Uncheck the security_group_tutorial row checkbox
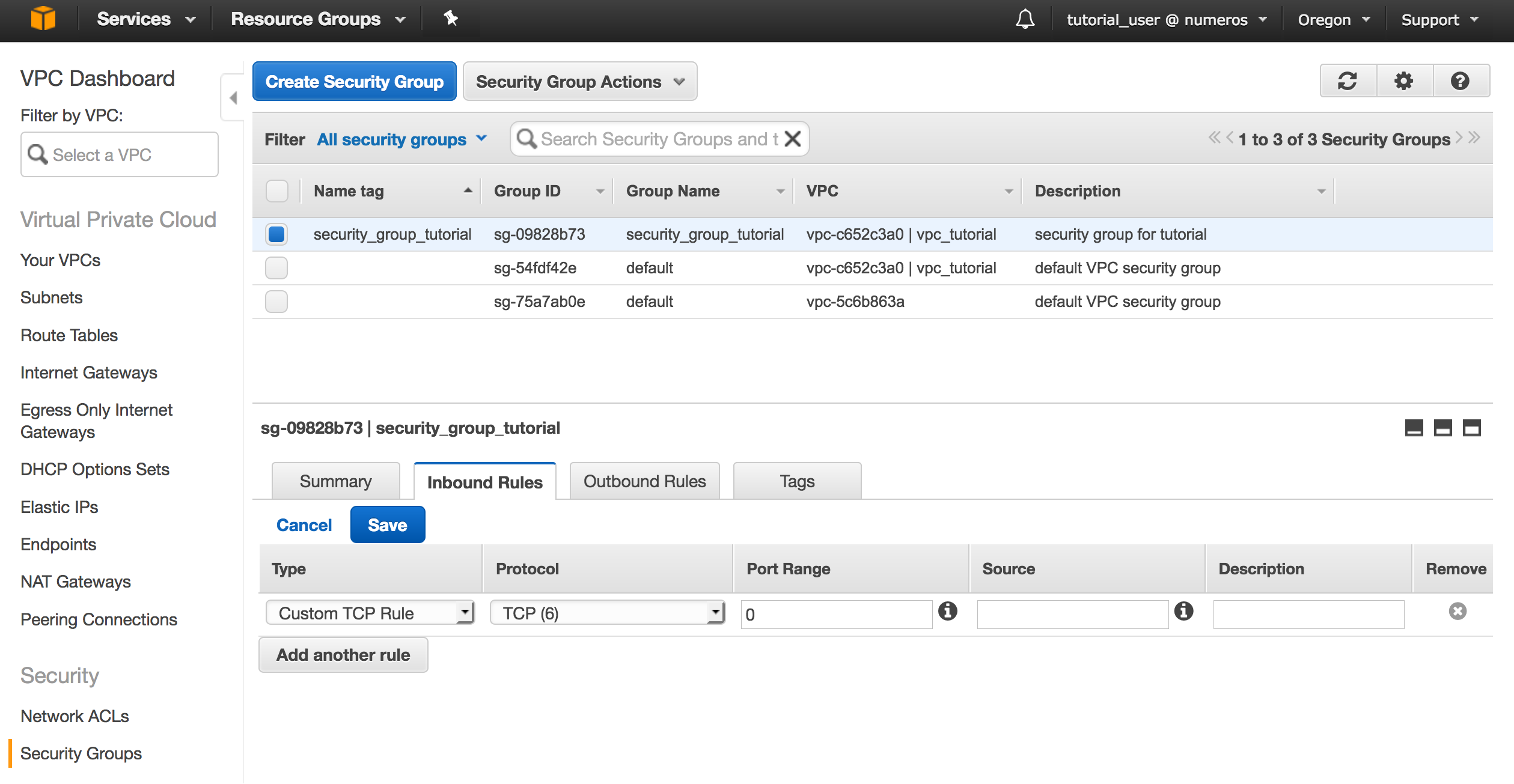1514x784 pixels. pyautogui.click(x=276, y=234)
